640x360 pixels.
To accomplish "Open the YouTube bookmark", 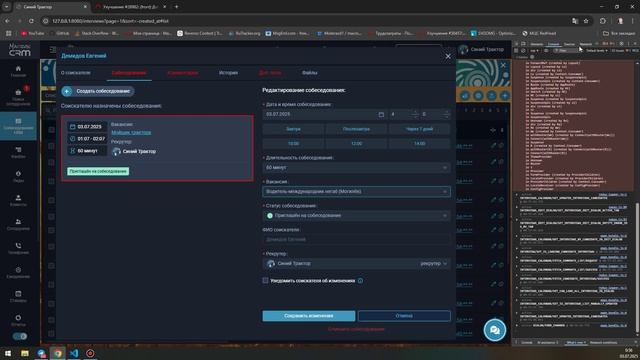I will pos(32,33).
